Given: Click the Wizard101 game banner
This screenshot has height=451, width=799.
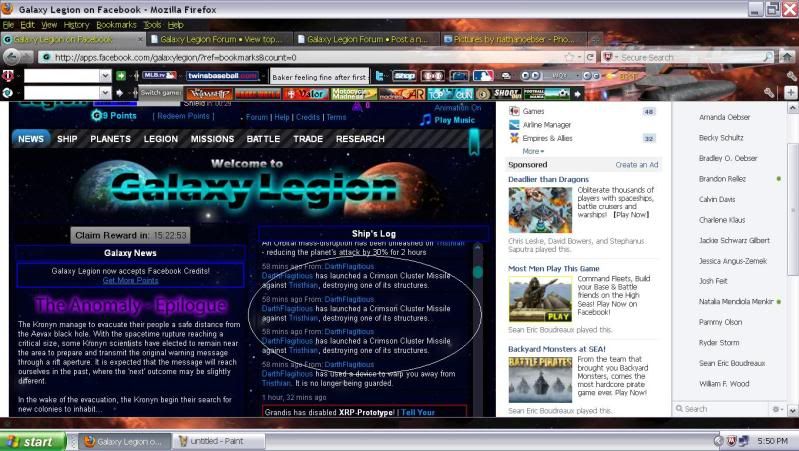Looking at the screenshot, I should pyautogui.click(x=209, y=94).
